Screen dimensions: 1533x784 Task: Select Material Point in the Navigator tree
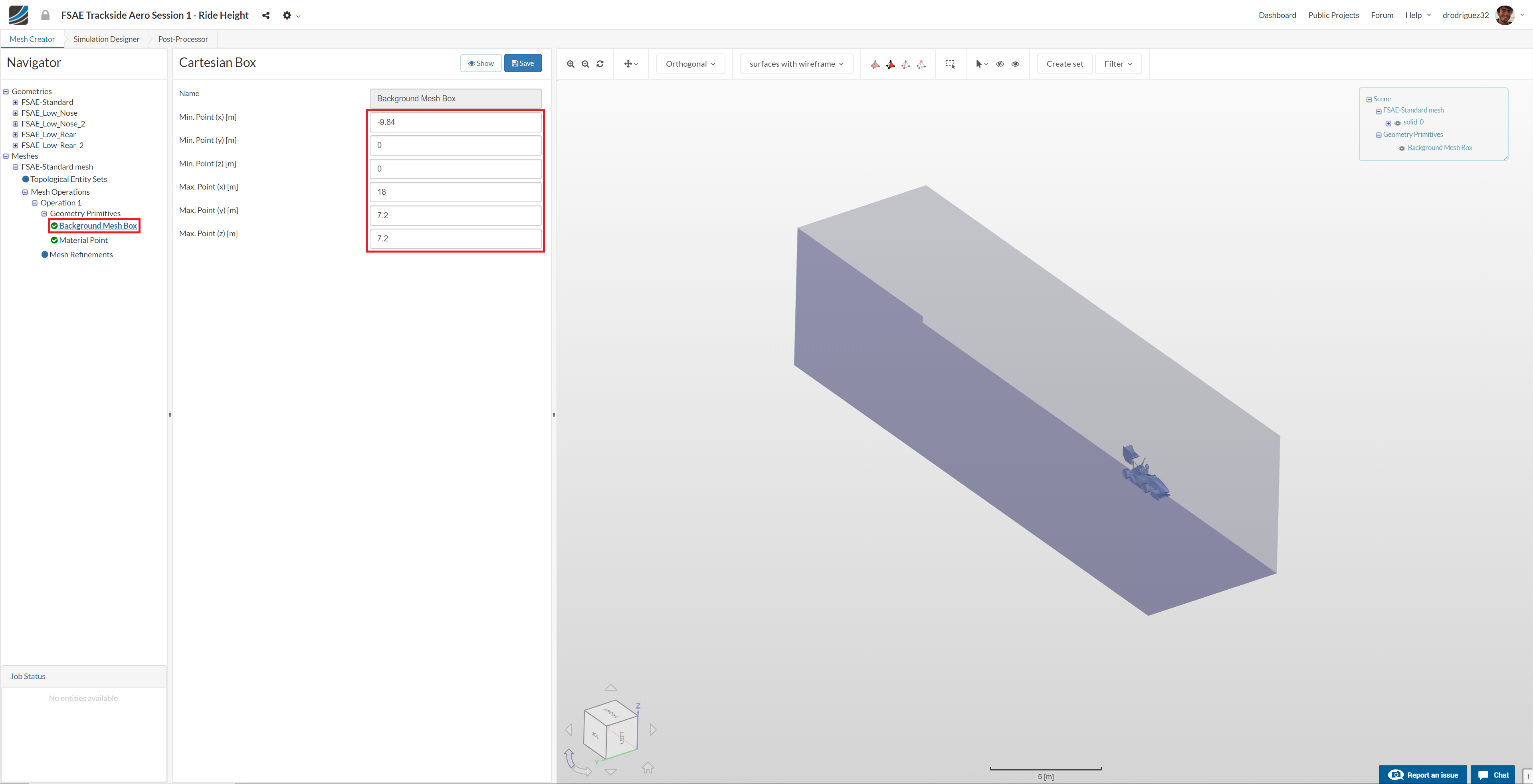coord(83,240)
